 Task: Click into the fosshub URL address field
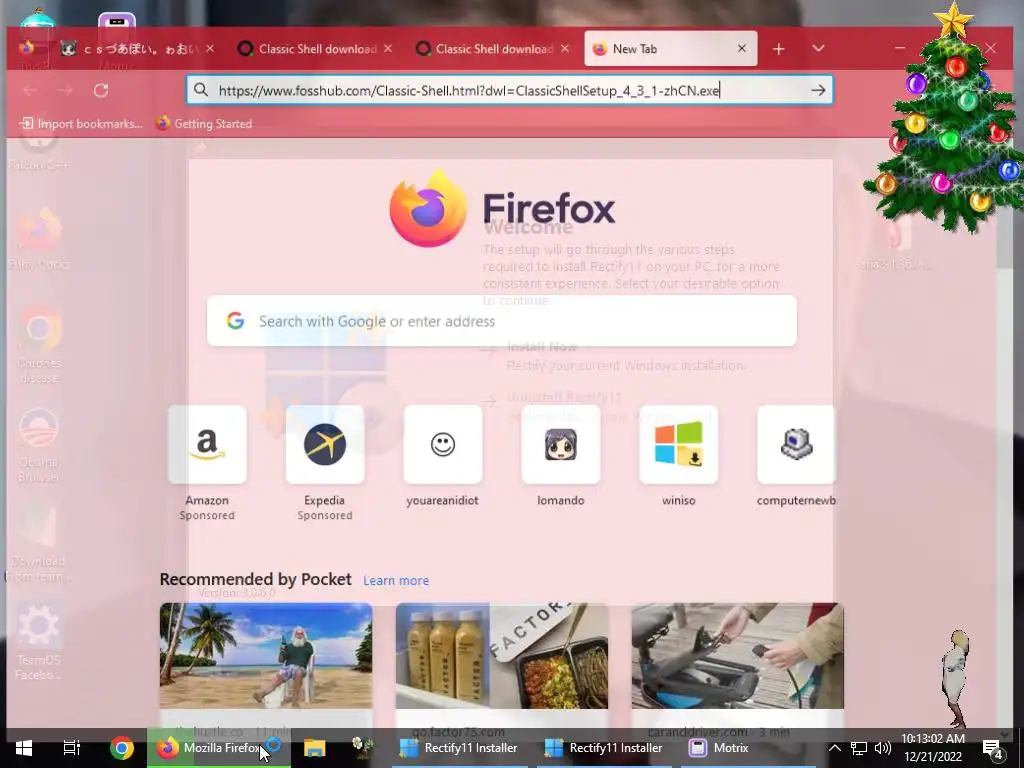pyautogui.click(x=509, y=90)
